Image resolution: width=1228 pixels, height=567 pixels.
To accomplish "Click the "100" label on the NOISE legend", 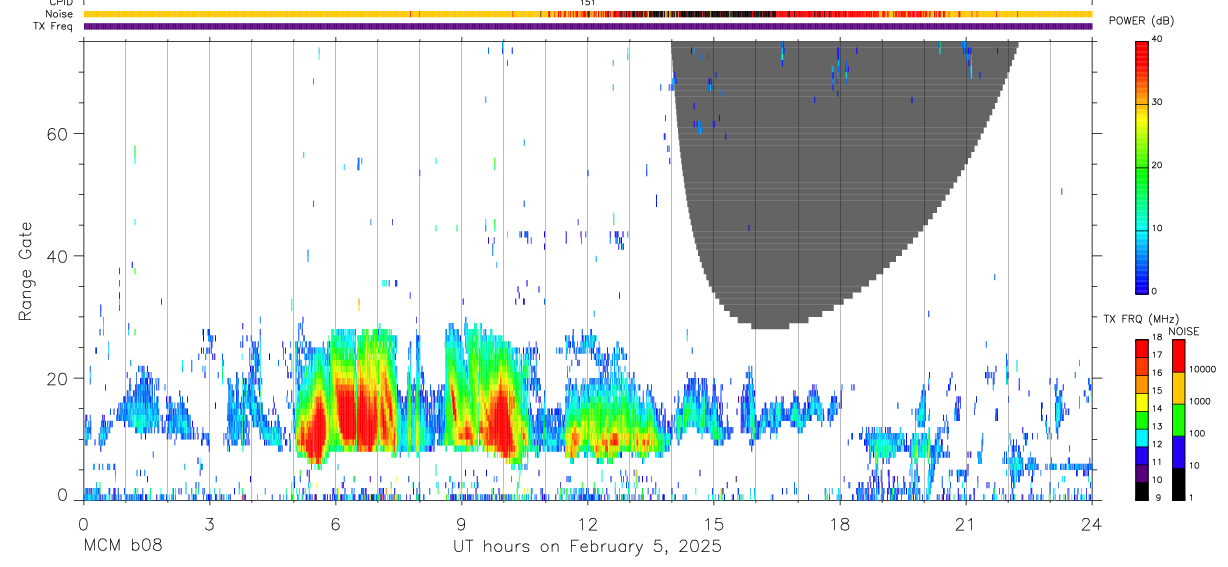I will [1197, 433].
